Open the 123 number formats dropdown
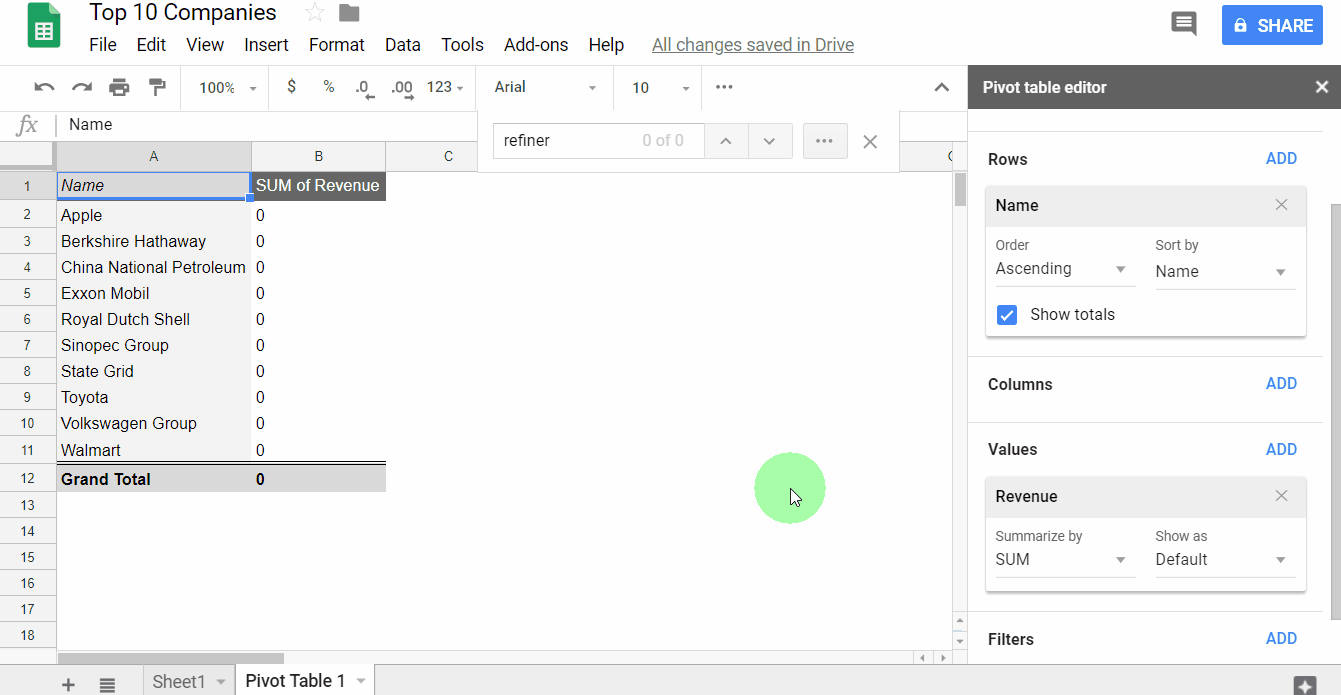 (x=445, y=88)
